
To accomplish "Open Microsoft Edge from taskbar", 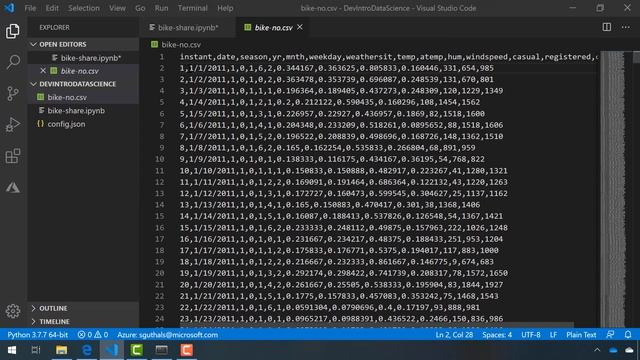I will click(87, 350).
